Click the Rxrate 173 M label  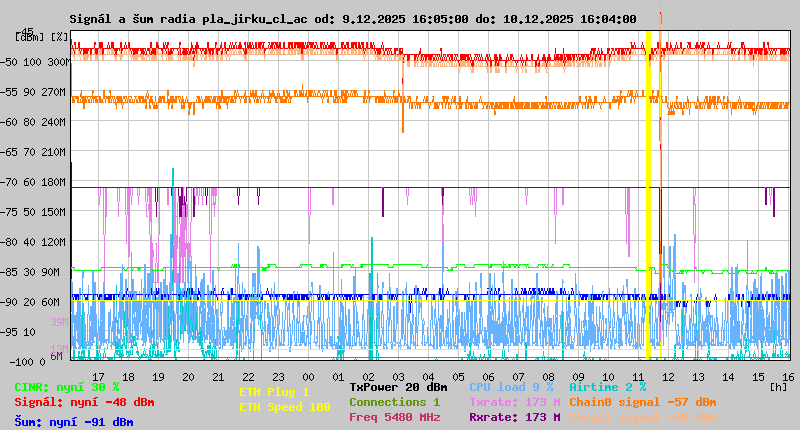(x=514, y=417)
